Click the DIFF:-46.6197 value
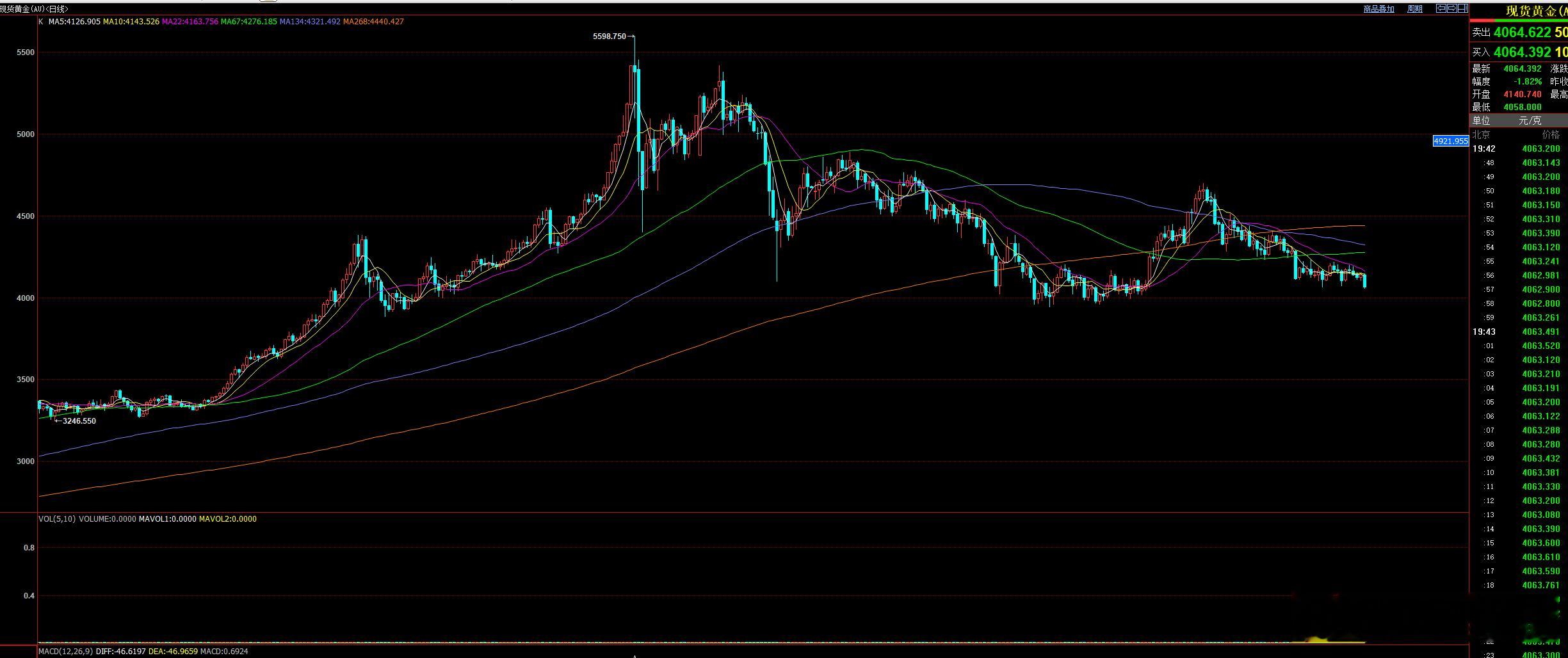This screenshot has height=658, width=1568. 120,651
